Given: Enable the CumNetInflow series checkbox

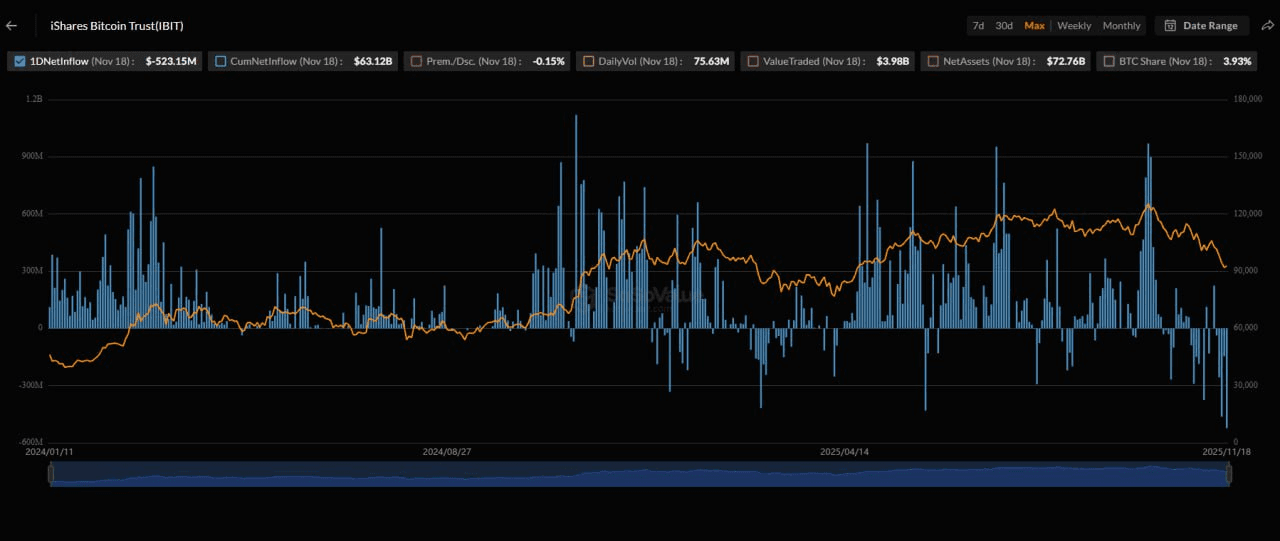Looking at the screenshot, I should click(220, 61).
